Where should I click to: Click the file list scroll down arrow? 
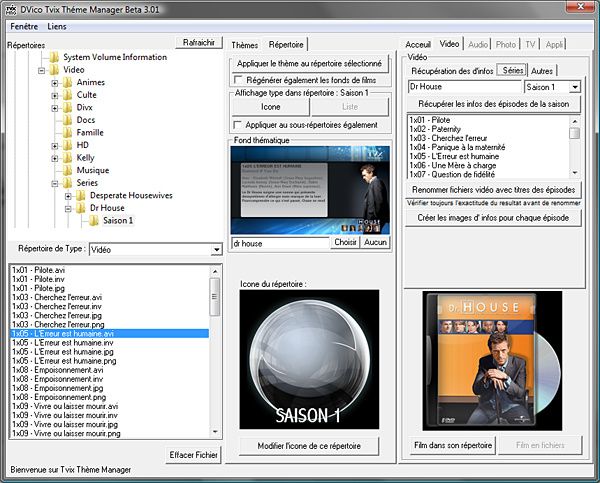[x=215, y=432]
